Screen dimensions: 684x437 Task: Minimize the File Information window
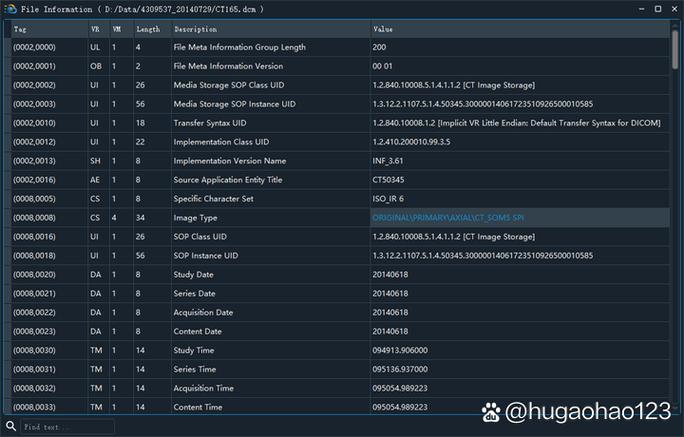(x=641, y=9)
